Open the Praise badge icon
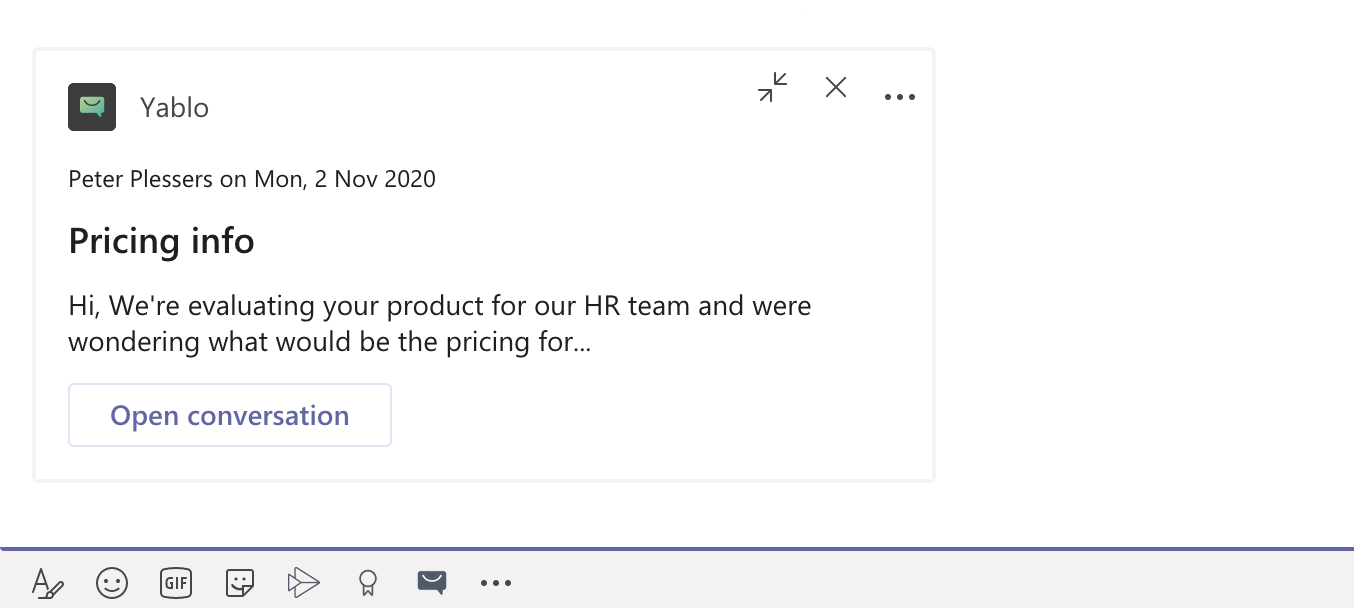This screenshot has width=1354, height=608. (x=368, y=582)
